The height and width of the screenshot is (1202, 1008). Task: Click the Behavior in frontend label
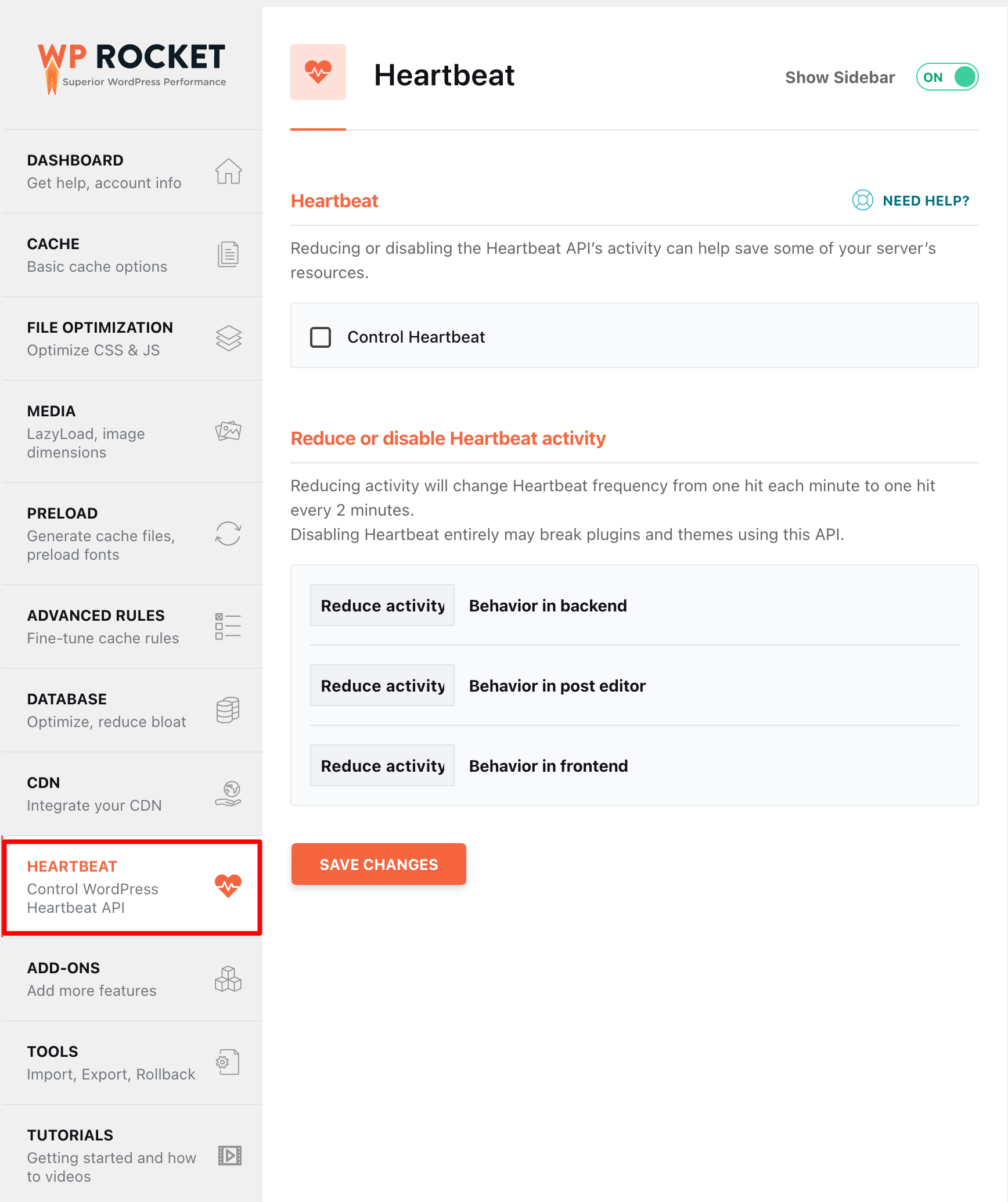click(548, 766)
